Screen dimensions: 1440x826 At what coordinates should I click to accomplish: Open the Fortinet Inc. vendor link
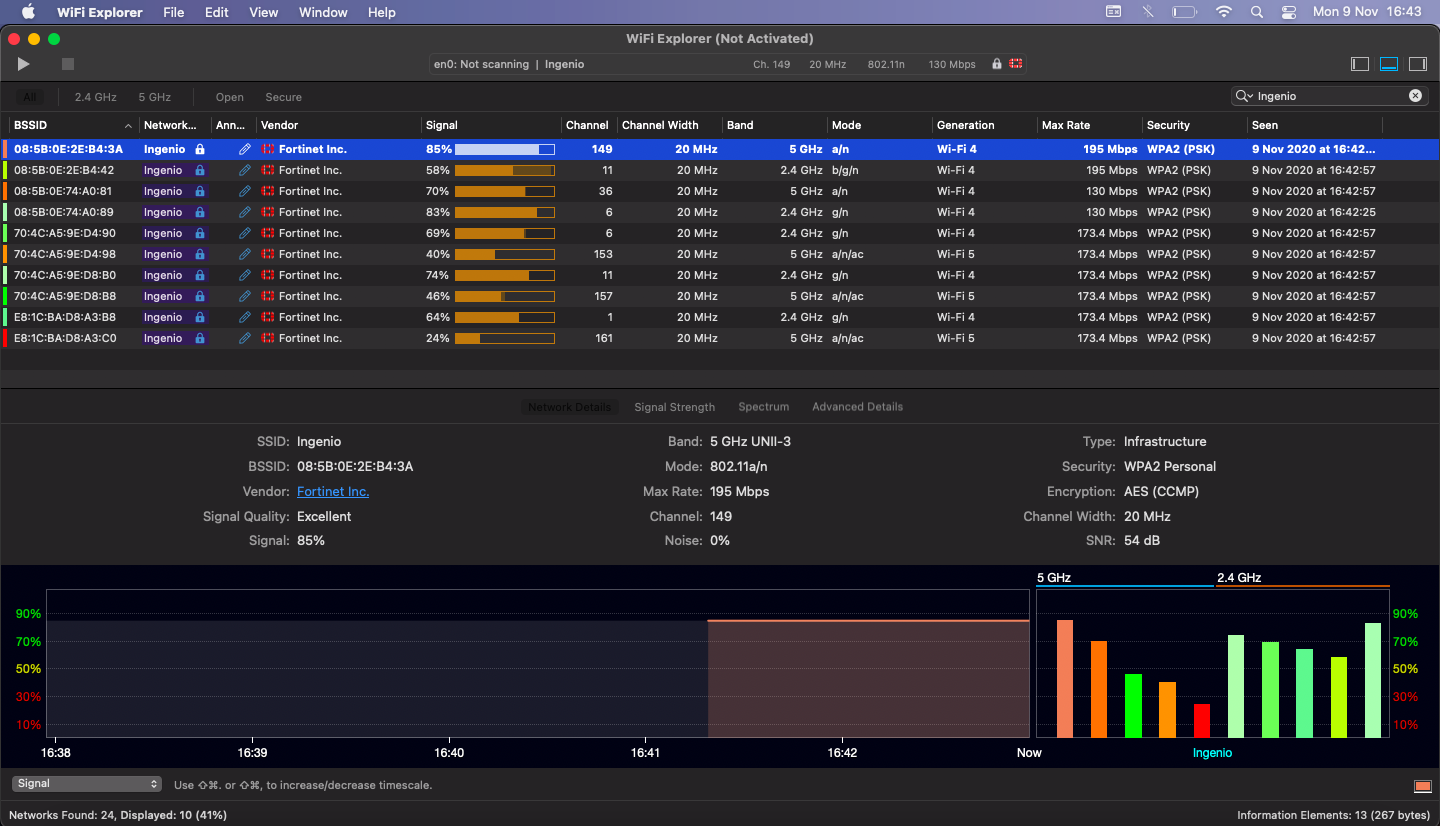point(333,491)
